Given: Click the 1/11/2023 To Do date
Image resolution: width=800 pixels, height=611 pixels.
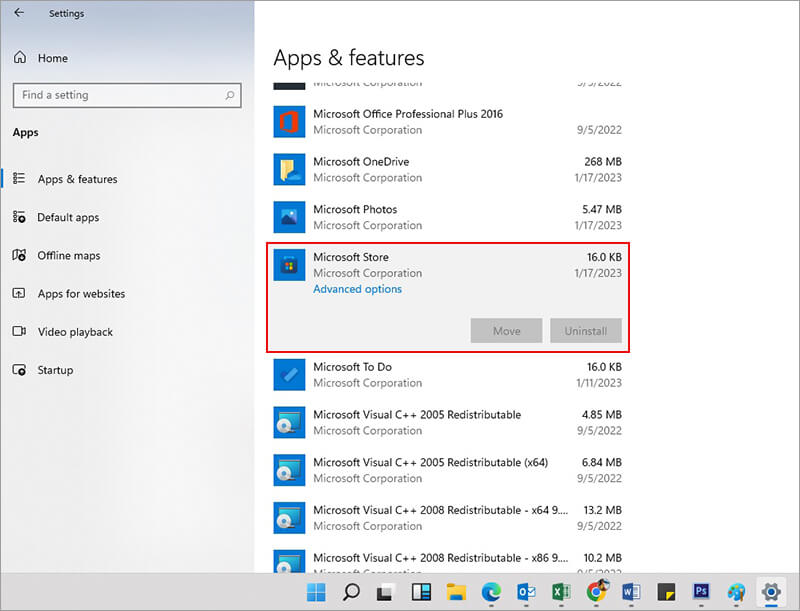Looking at the screenshot, I should (x=599, y=383).
